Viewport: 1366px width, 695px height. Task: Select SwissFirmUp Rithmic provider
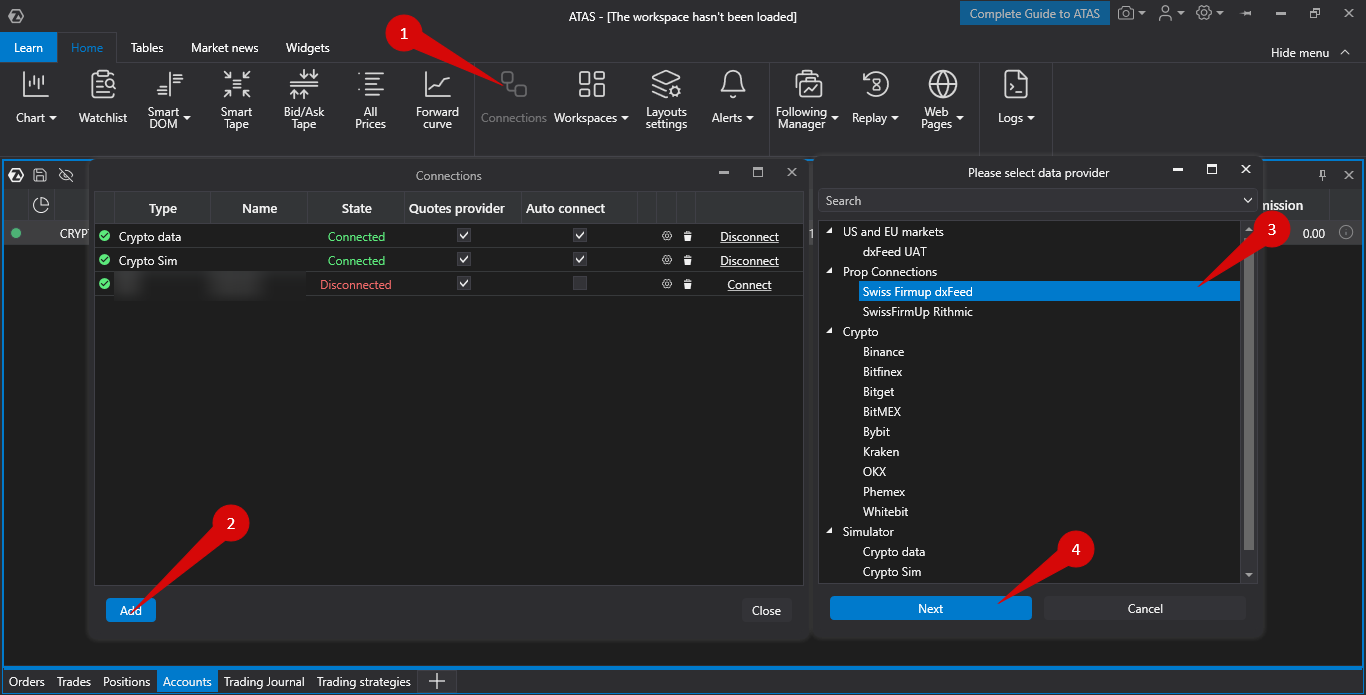pos(918,312)
